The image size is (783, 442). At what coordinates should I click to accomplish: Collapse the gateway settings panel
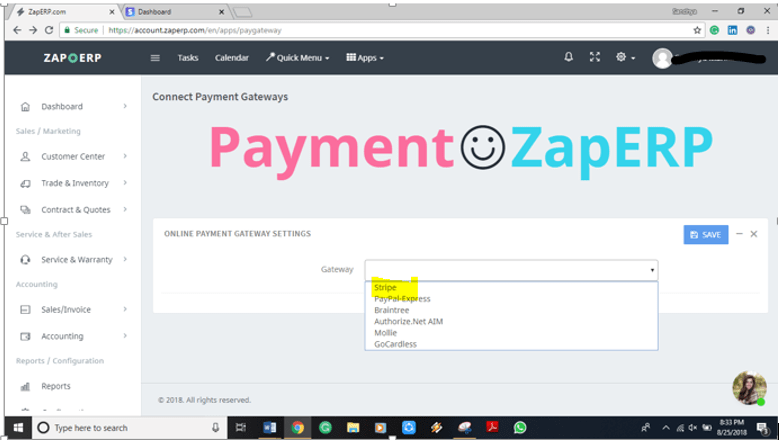(x=740, y=234)
